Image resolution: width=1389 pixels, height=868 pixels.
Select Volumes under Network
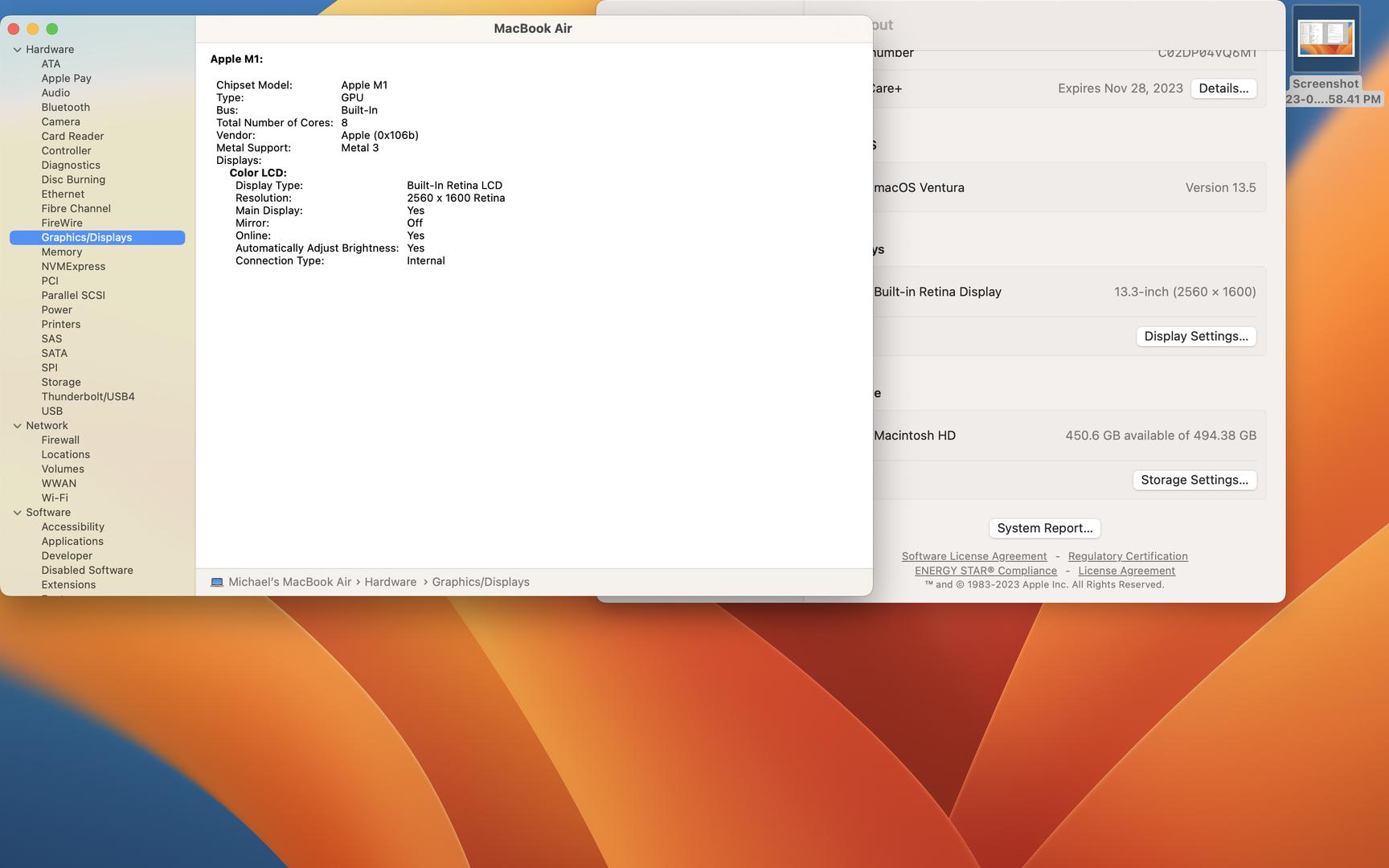[62, 469]
